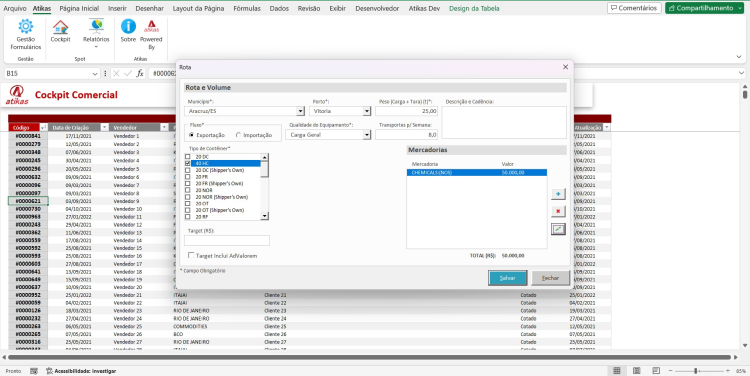Click the Atikas logo in the sheet
This screenshot has height=376, width=750.
(17, 95)
